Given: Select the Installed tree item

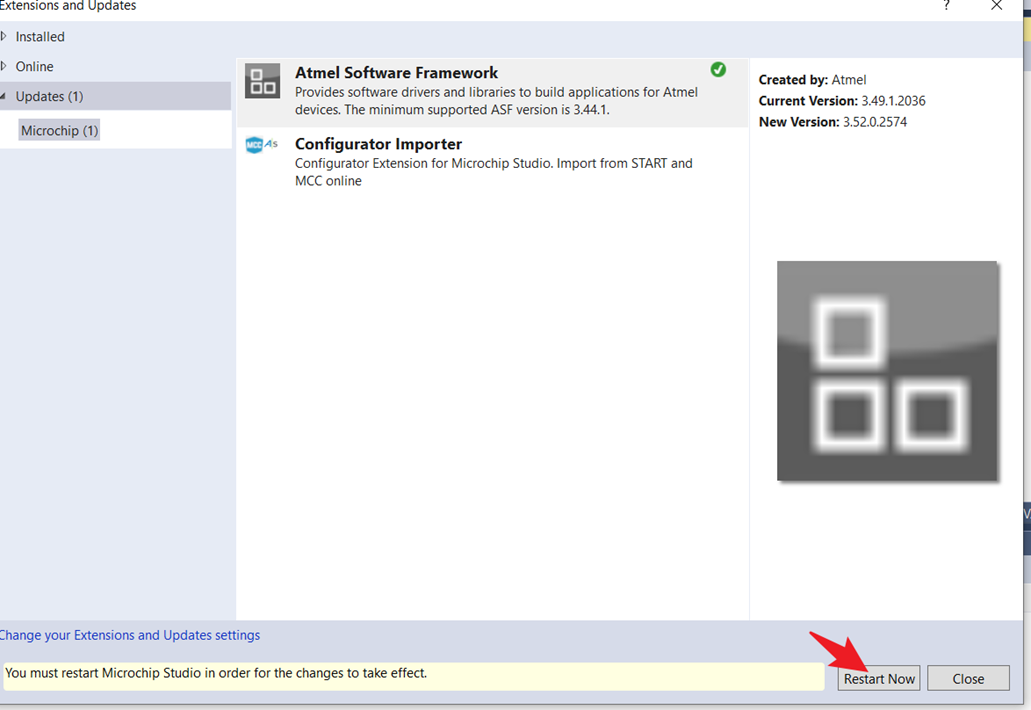Looking at the screenshot, I should [40, 37].
